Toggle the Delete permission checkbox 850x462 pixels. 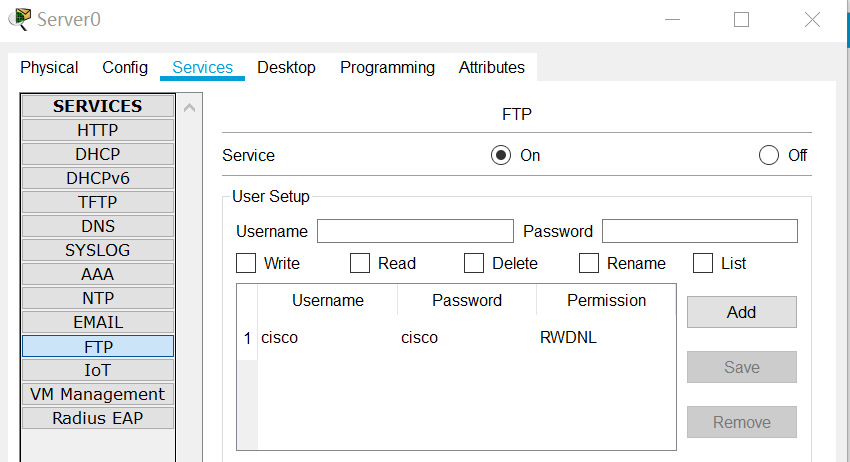click(474, 264)
